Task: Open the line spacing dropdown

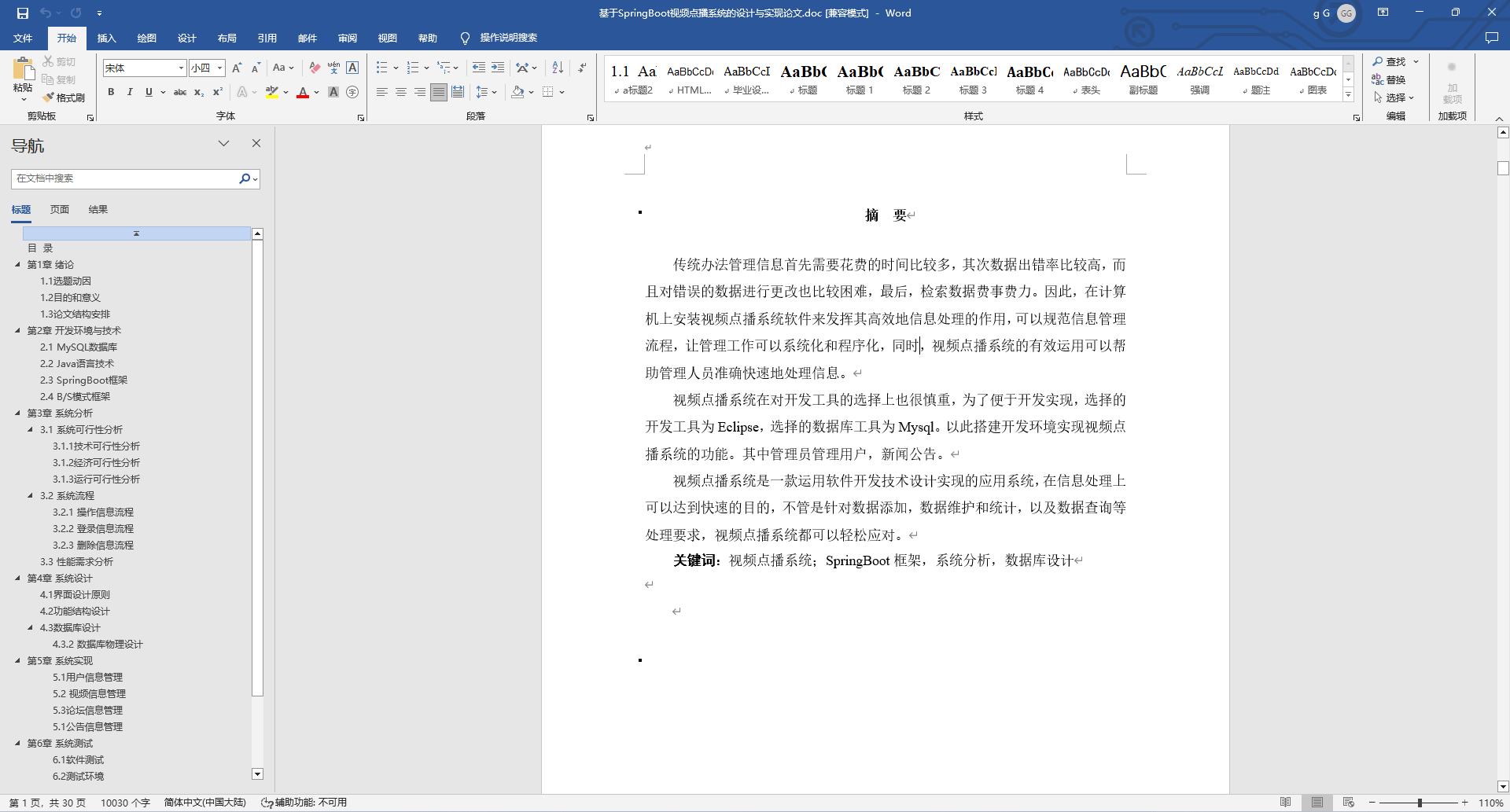Action: 486,92
